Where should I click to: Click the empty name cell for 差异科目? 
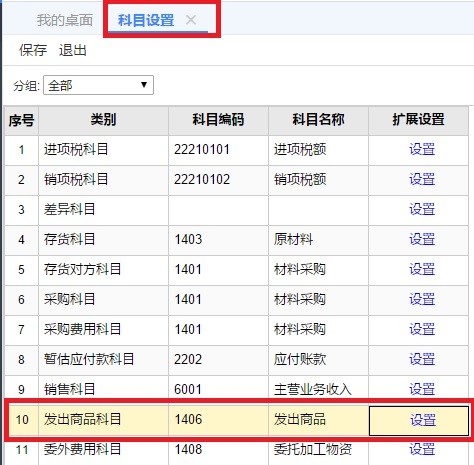pyautogui.click(x=318, y=210)
